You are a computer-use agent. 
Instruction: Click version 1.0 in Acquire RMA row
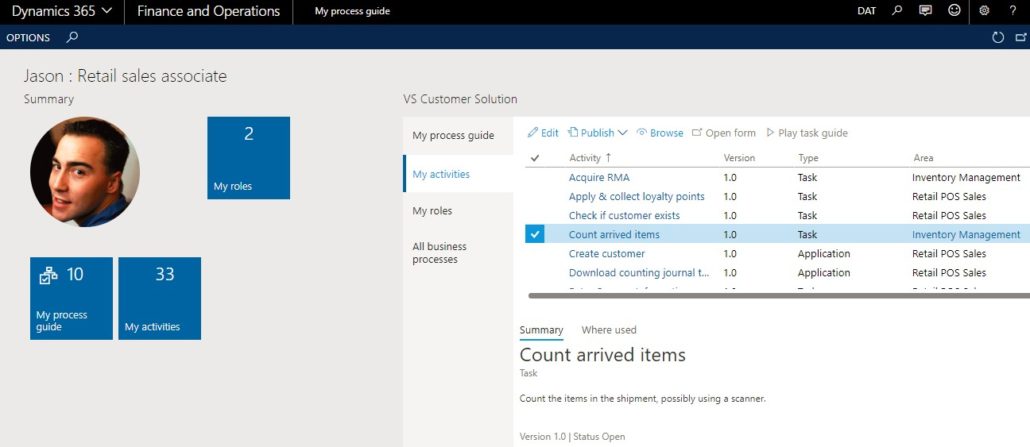(x=730, y=177)
